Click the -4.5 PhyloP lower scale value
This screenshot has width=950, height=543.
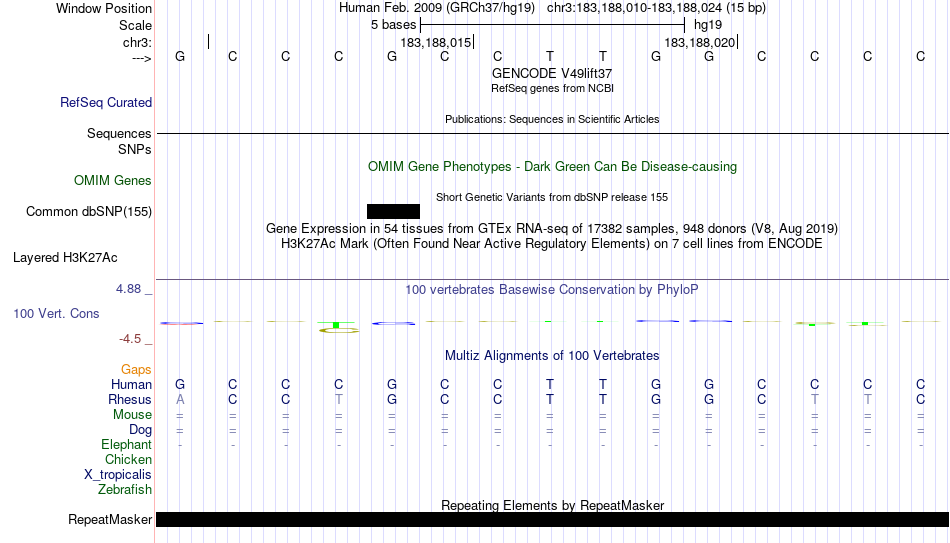click(x=130, y=339)
